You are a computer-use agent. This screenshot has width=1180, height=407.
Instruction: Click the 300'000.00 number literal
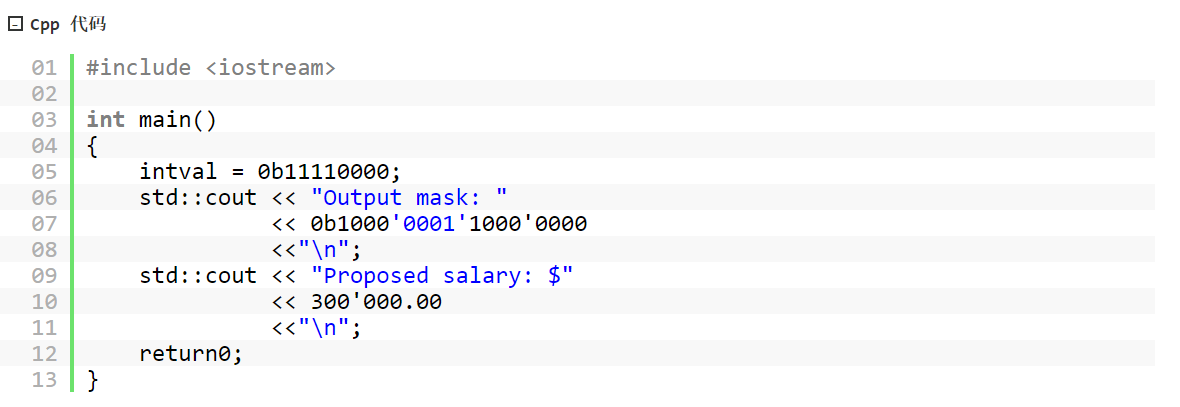coord(376,302)
